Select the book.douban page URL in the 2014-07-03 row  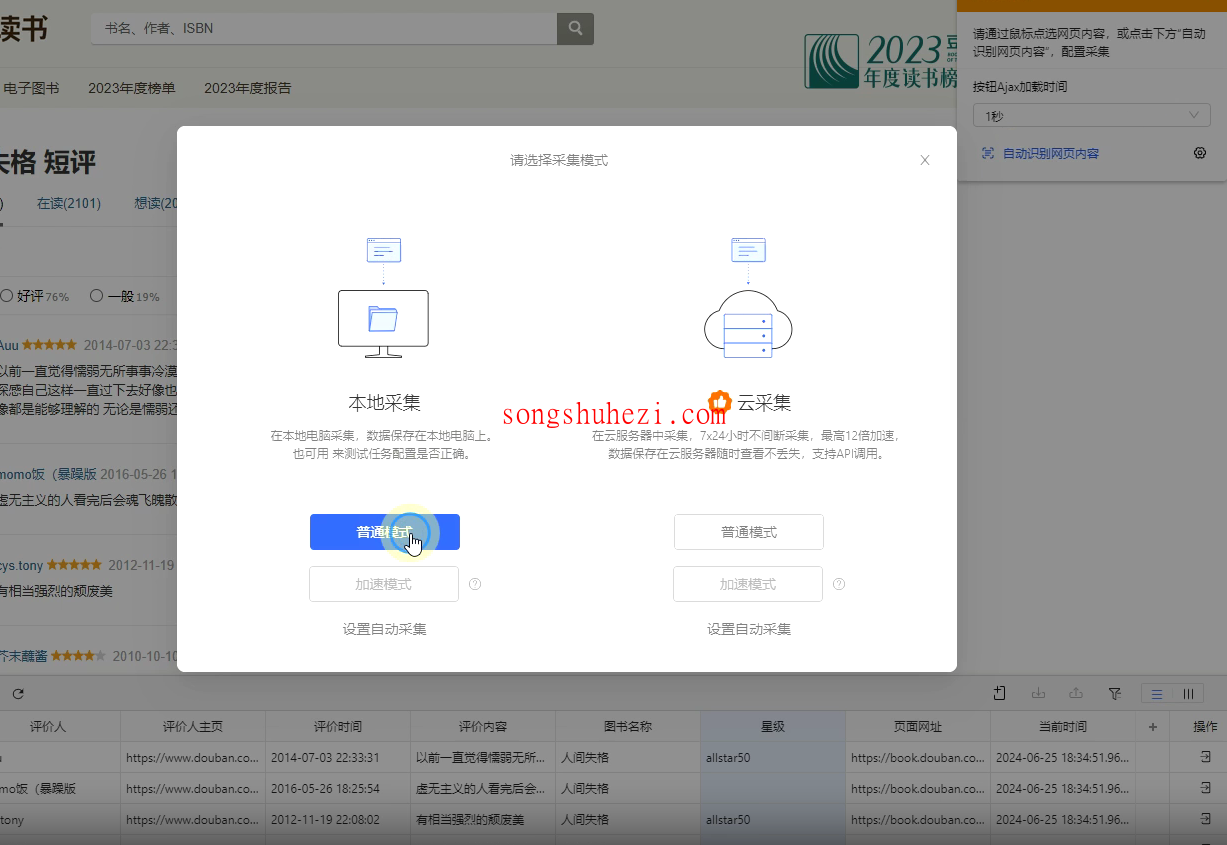[918, 758]
